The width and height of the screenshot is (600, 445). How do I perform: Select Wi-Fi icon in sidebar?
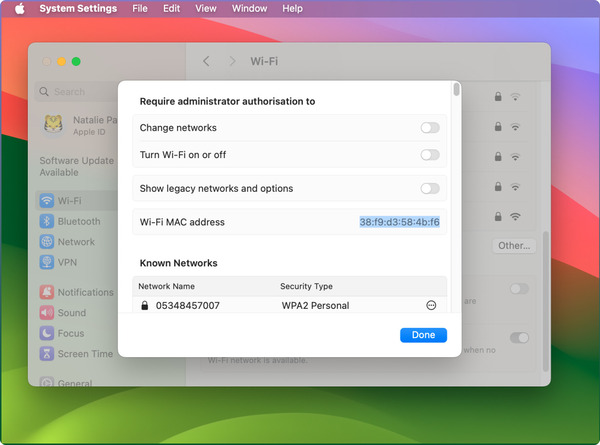[x=47, y=200]
